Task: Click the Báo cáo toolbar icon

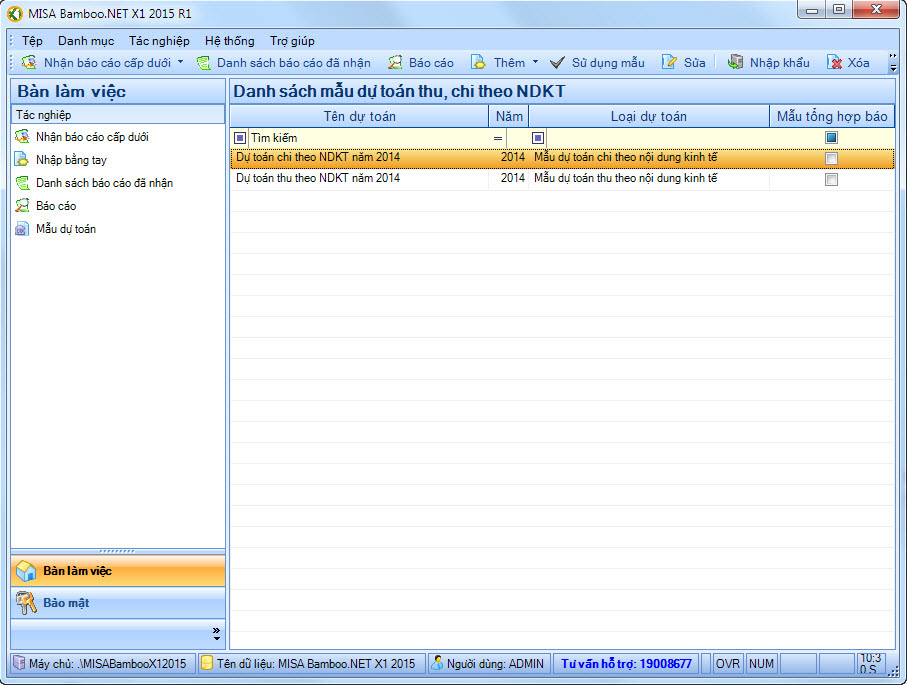Action: pyautogui.click(x=395, y=62)
